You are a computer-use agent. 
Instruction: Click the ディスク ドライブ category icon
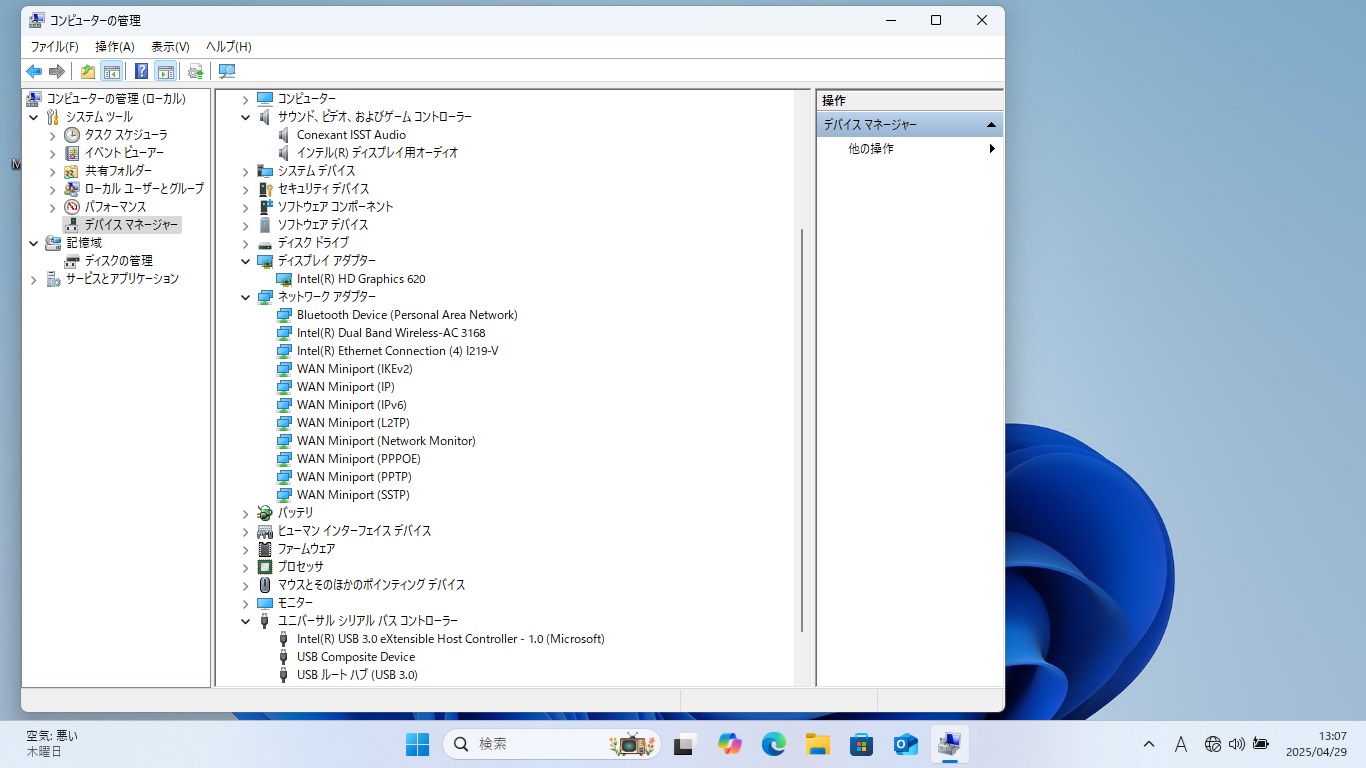coord(265,243)
